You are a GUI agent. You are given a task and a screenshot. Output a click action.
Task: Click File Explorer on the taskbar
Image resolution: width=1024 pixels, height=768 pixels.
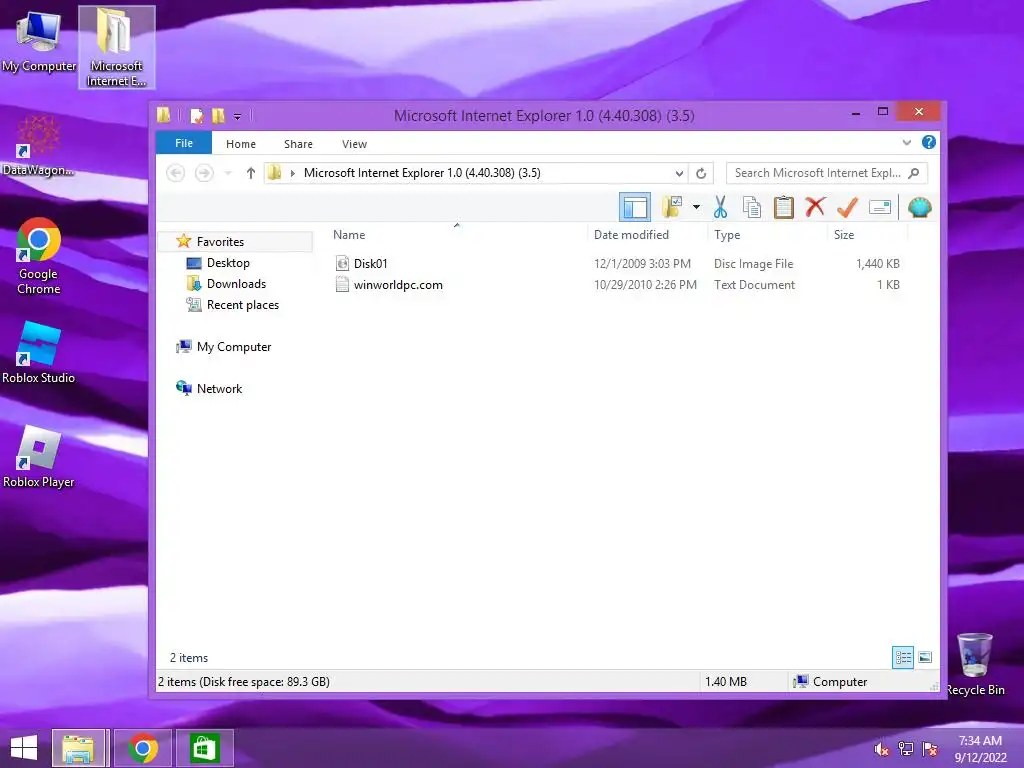tap(78, 748)
